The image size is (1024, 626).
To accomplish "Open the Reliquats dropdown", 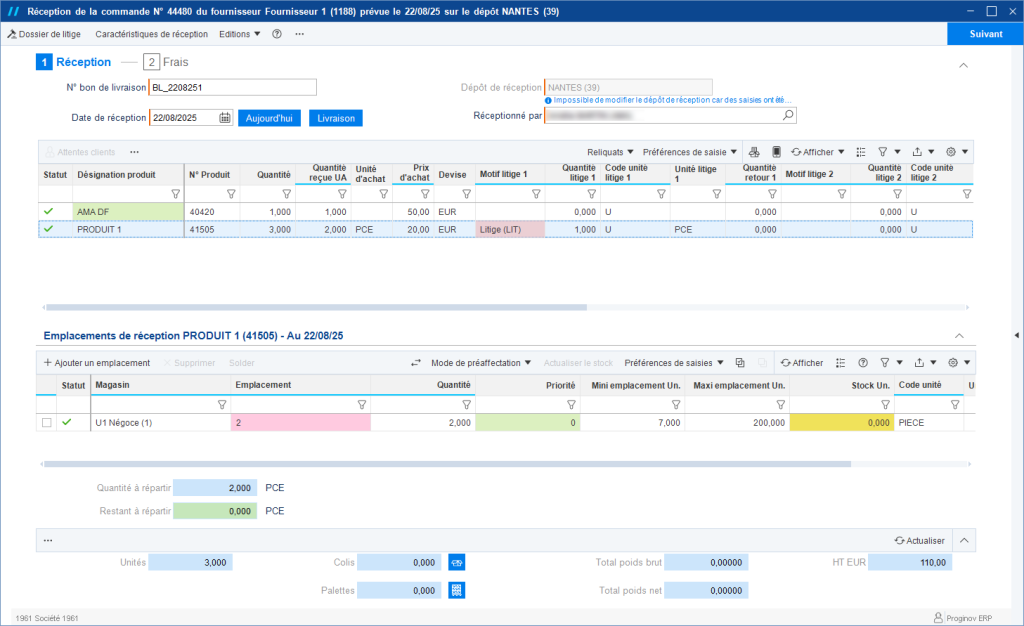I will click(x=609, y=152).
